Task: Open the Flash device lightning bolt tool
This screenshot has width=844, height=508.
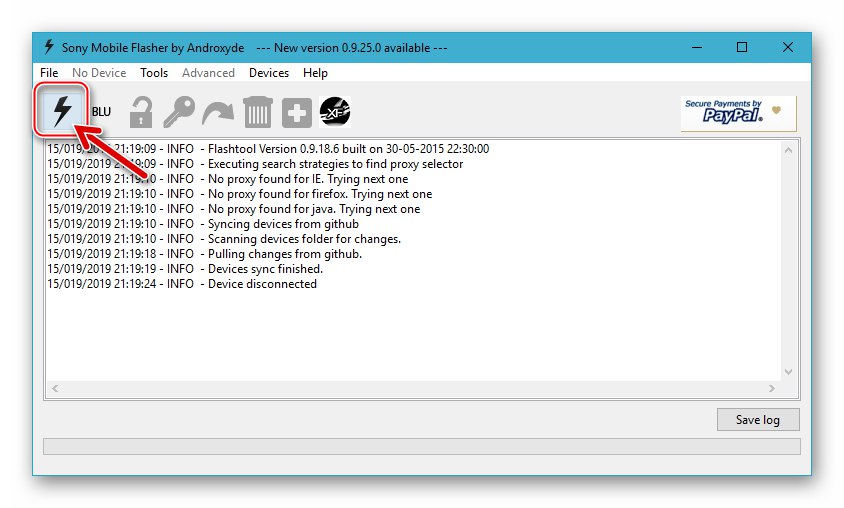Action: [x=62, y=111]
